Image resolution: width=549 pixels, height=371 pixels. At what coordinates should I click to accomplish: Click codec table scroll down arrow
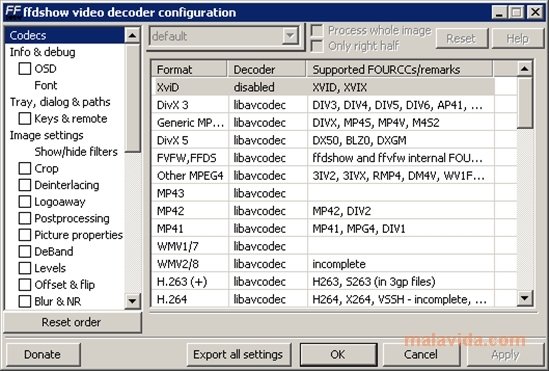pyautogui.click(x=524, y=298)
